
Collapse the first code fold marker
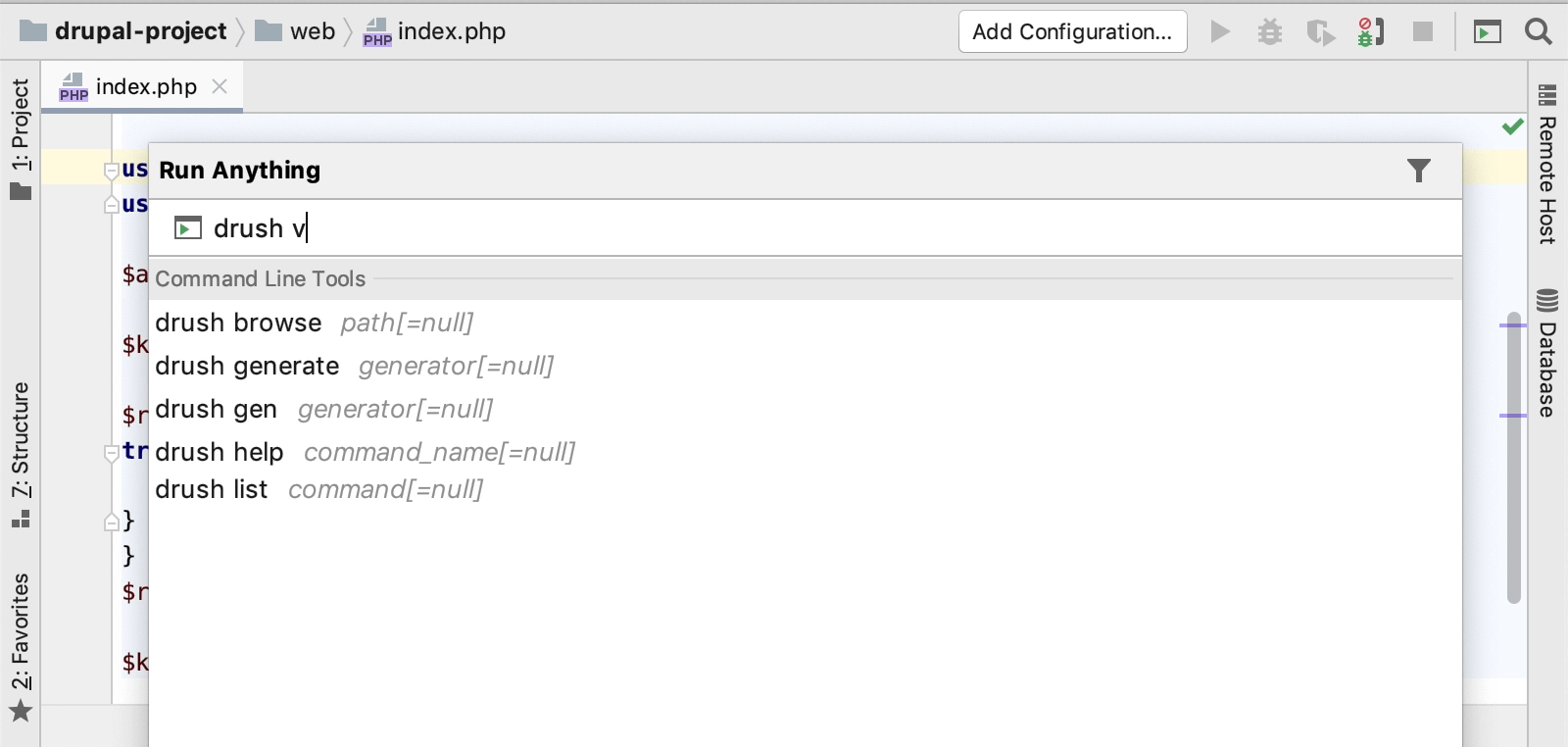click(x=111, y=171)
